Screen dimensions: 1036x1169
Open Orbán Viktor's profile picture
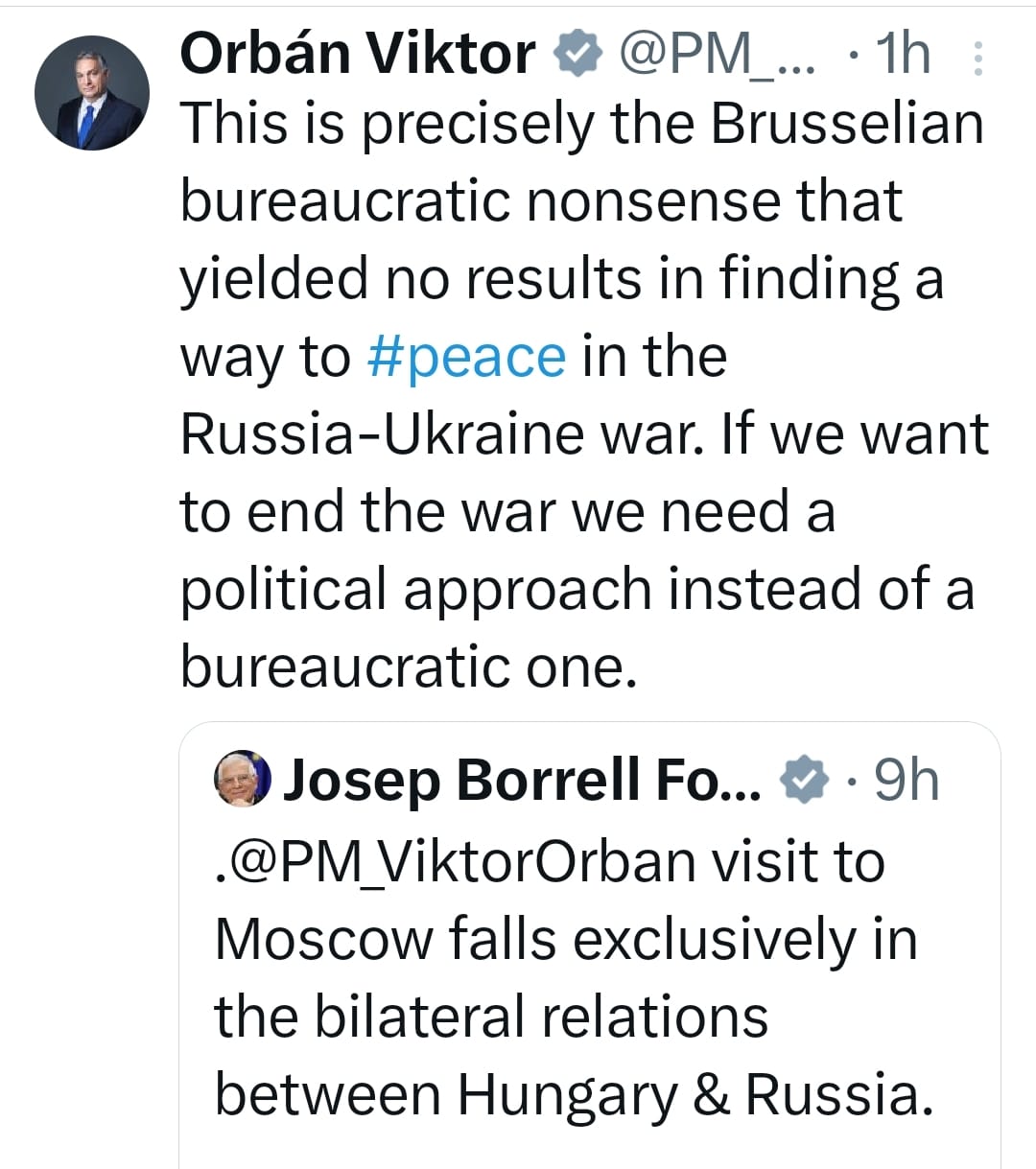pyautogui.click(x=92, y=91)
